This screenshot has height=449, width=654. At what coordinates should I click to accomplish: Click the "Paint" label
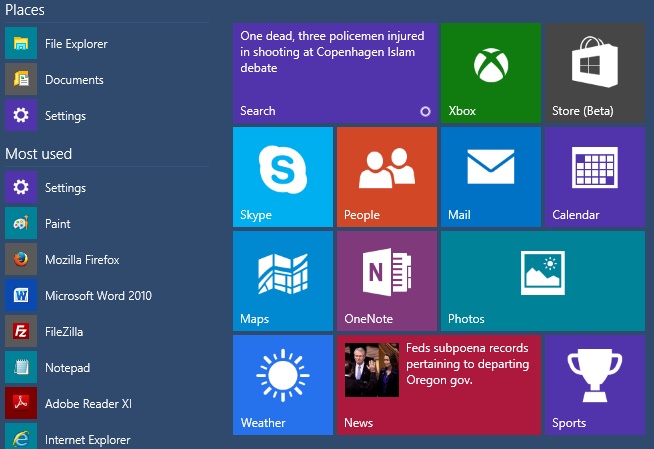tap(58, 224)
